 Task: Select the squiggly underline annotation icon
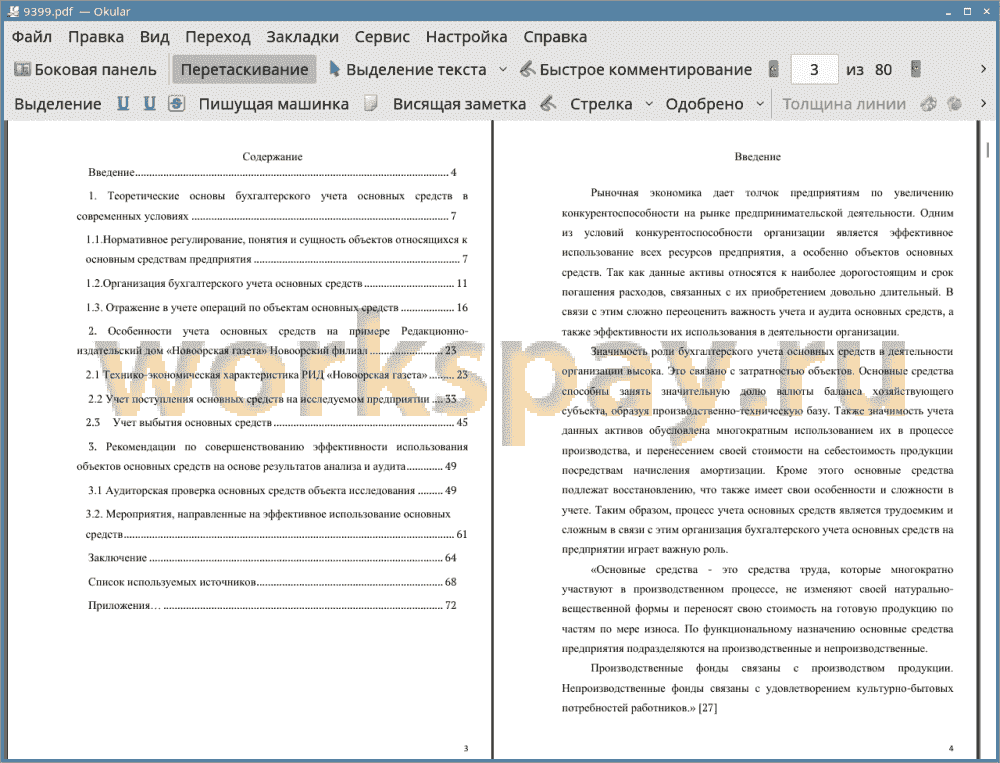point(149,103)
